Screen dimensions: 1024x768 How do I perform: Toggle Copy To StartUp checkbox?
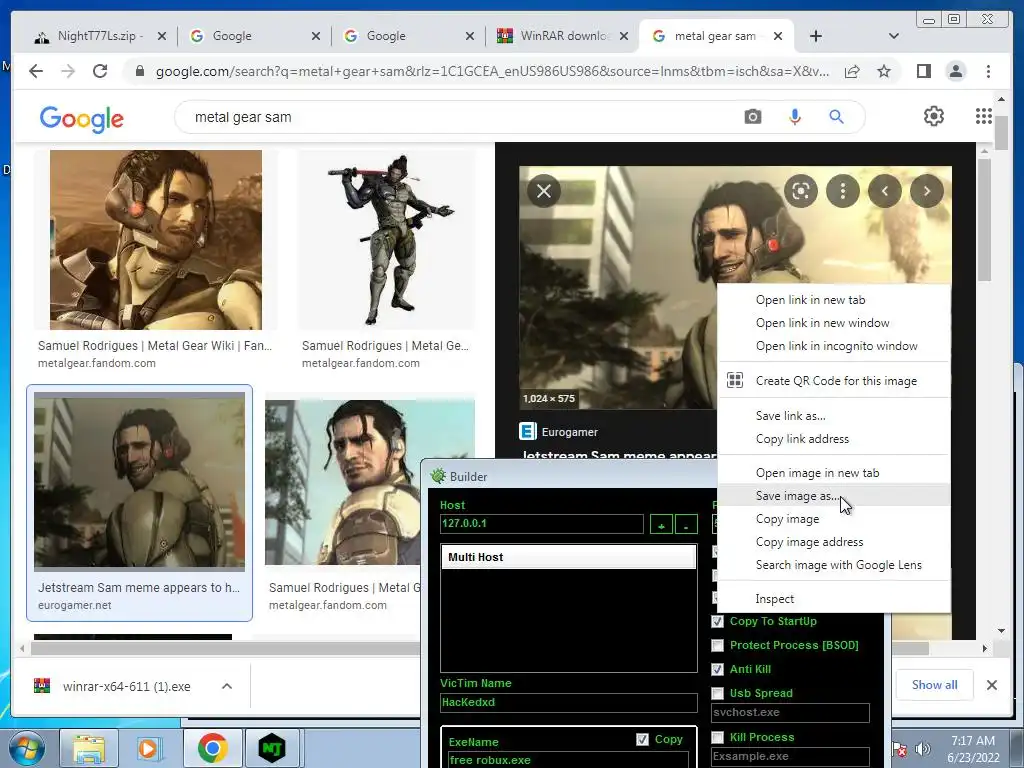pos(717,621)
